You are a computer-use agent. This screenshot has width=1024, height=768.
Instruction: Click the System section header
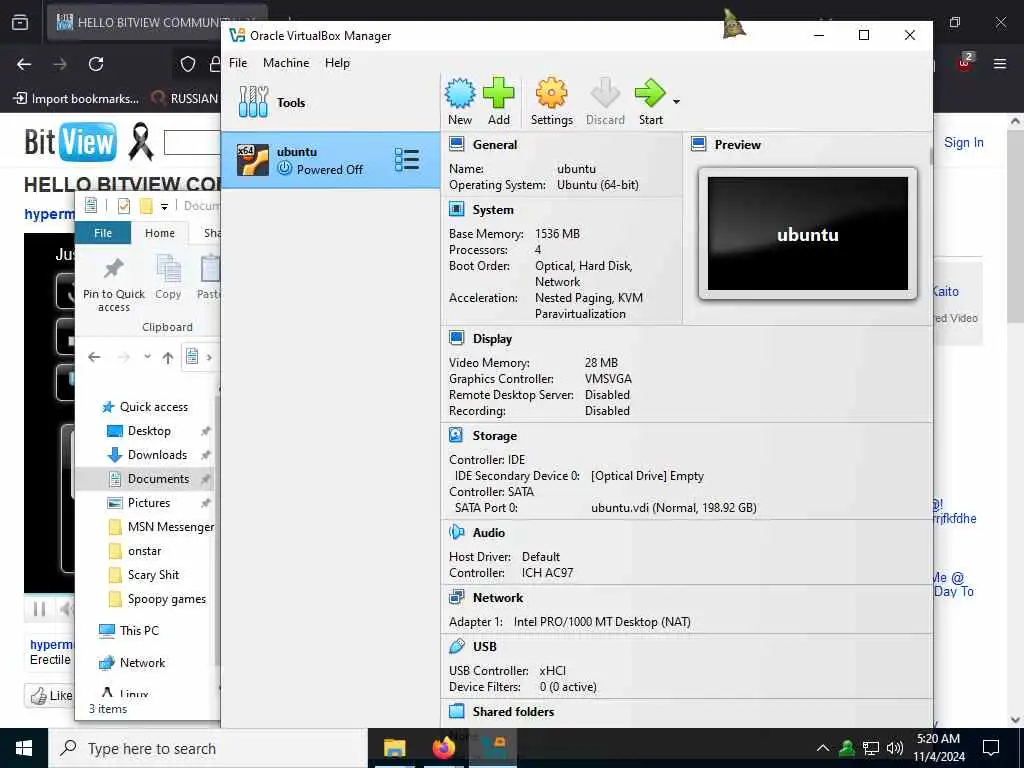click(493, 210)
